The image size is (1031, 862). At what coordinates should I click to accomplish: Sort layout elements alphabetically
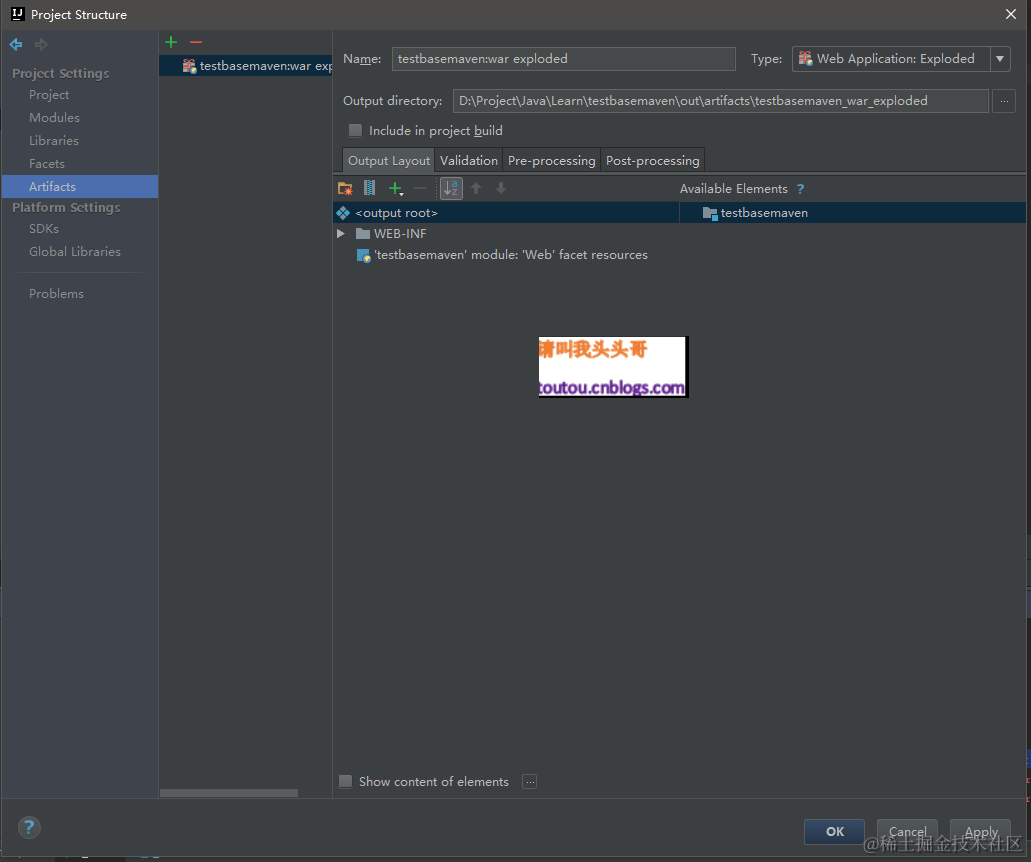click(450, 188)
